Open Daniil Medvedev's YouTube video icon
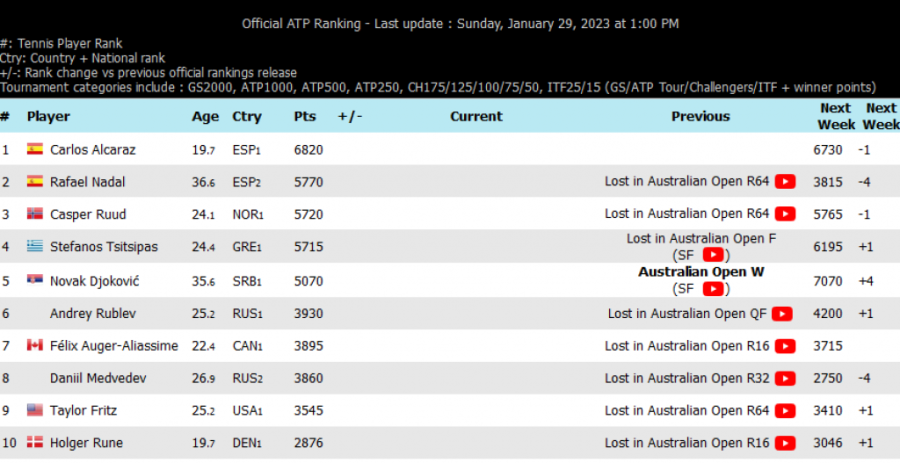 (x=785, y=378)
